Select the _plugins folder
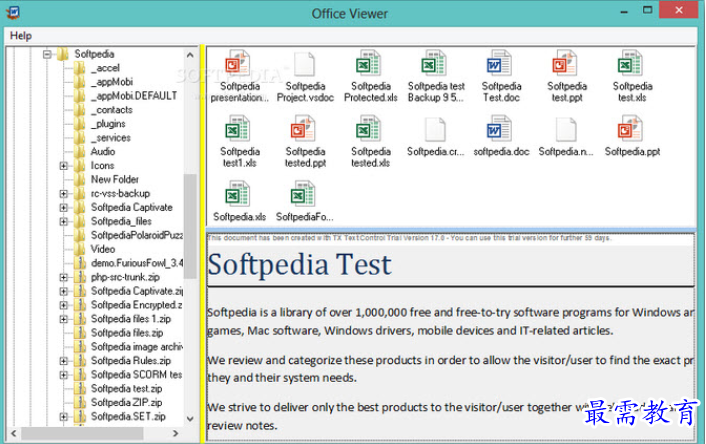The width and height of the screenshot is (706, 444). pyautogui.click(x=108, y=124)
